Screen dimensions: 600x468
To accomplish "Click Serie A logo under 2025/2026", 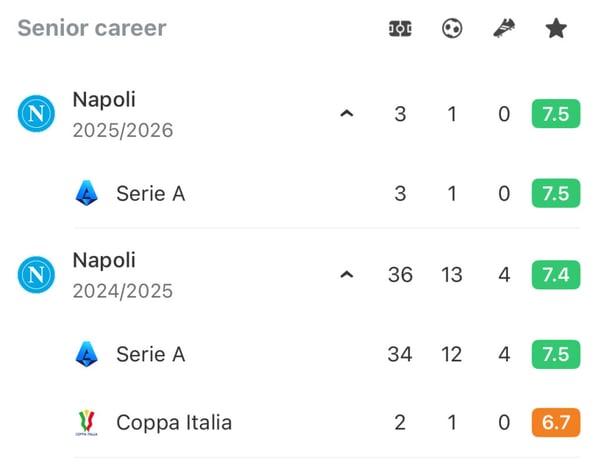I will (87, 193).
